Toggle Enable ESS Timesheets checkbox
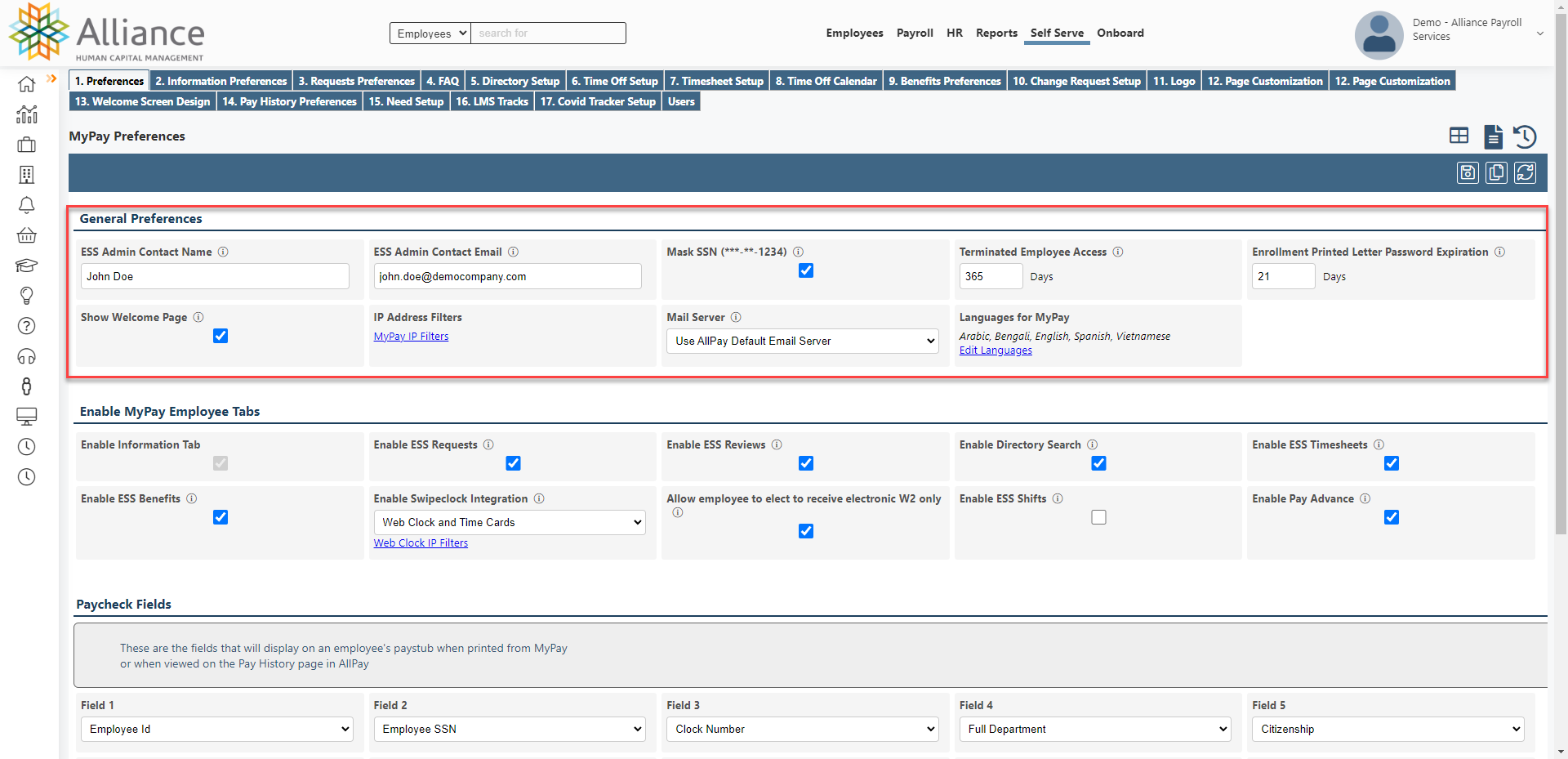The image size is (1568, 759). pos(1392,463)
